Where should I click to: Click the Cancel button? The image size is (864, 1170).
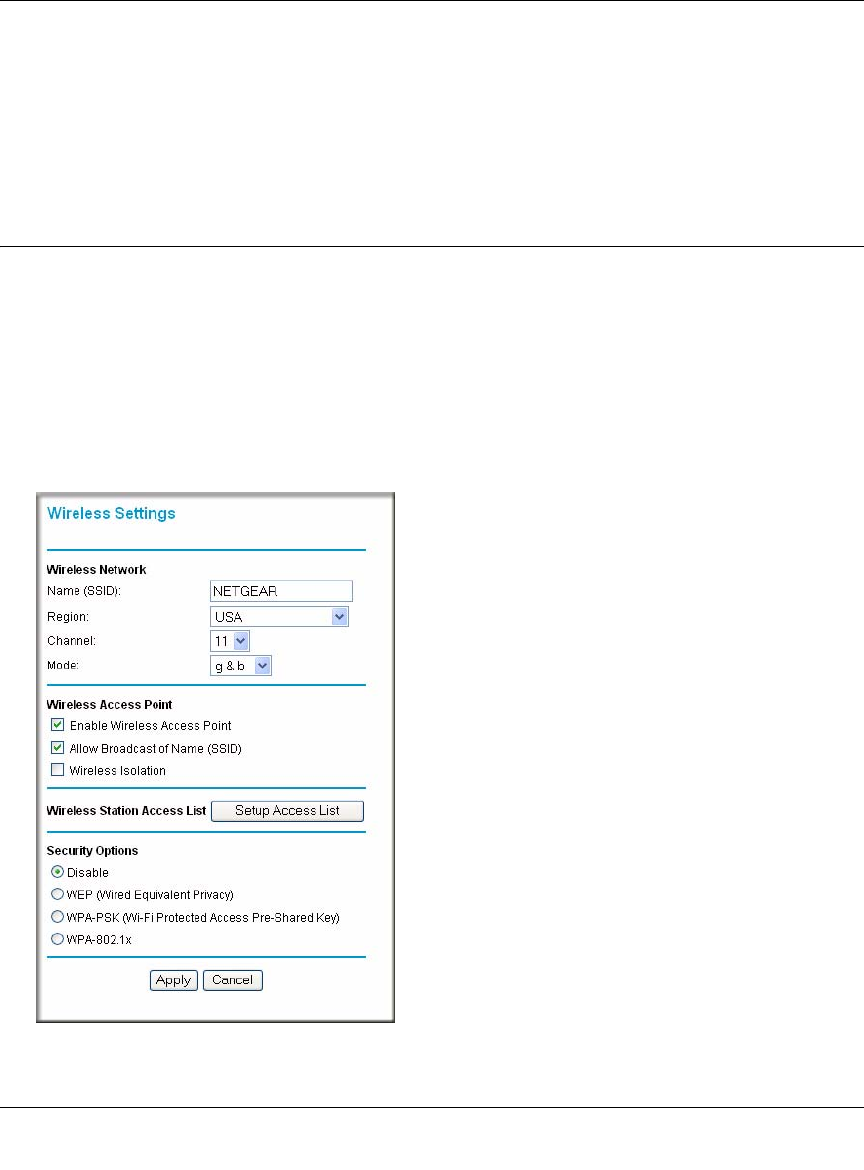pos(233,980)
